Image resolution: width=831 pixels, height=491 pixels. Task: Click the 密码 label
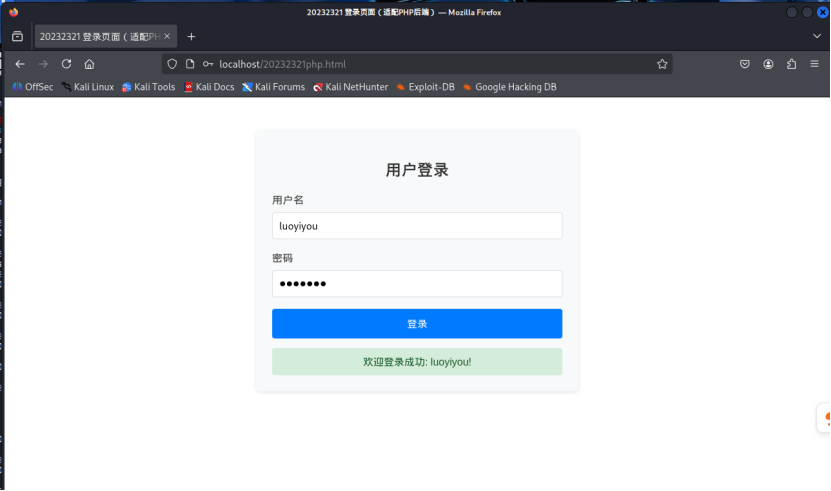(282, 258)
